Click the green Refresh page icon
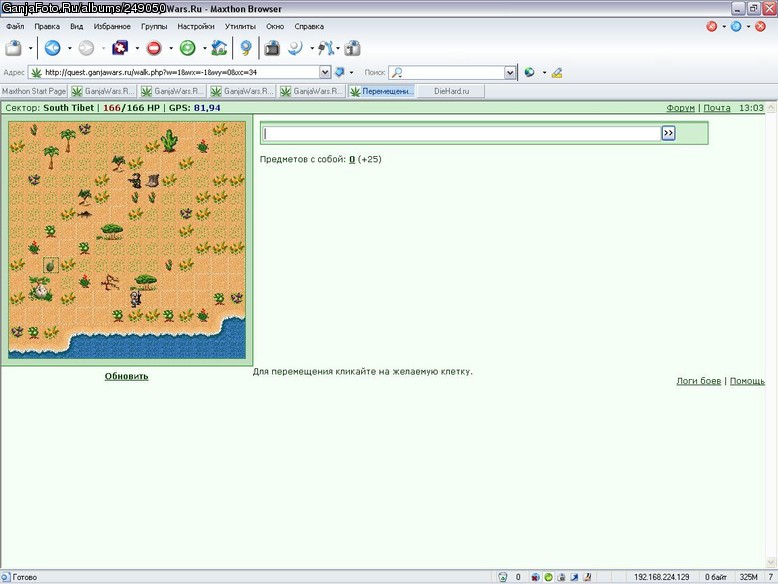Viewport: 778px width, 584px height. (188, 48)
